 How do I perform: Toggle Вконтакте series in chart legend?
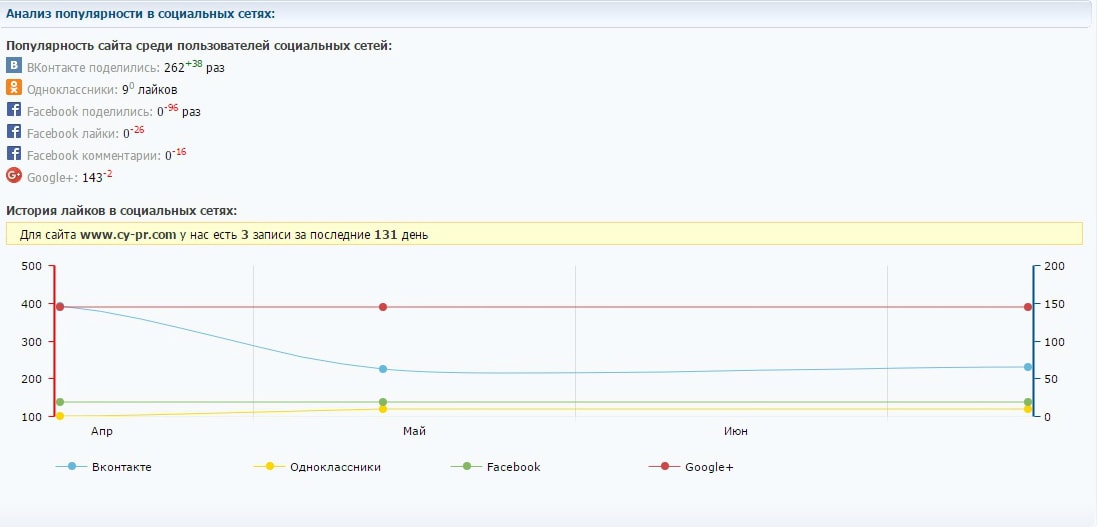click(x=104, y=467)
